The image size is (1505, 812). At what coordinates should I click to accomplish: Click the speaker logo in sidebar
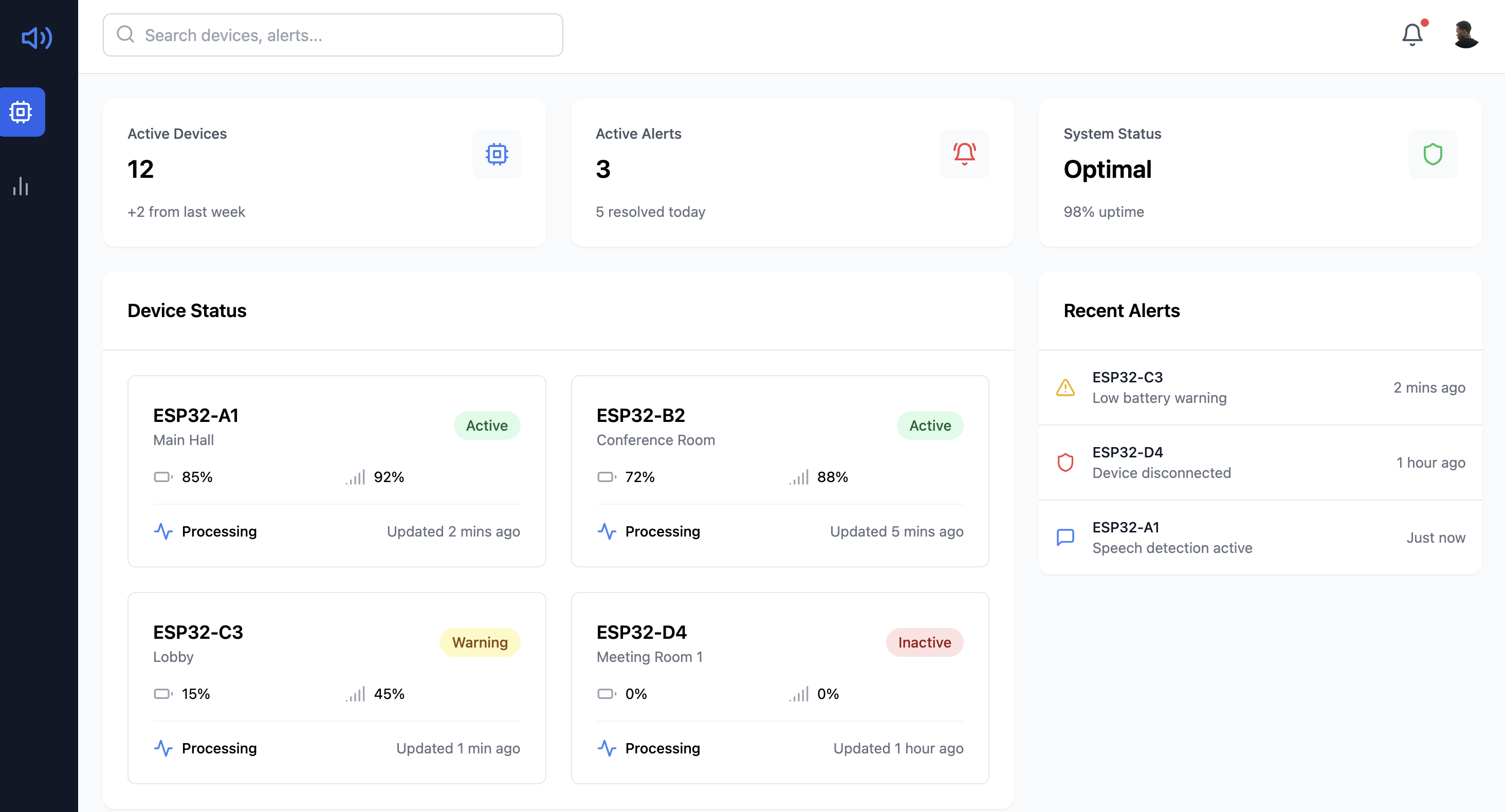point(37,38)
